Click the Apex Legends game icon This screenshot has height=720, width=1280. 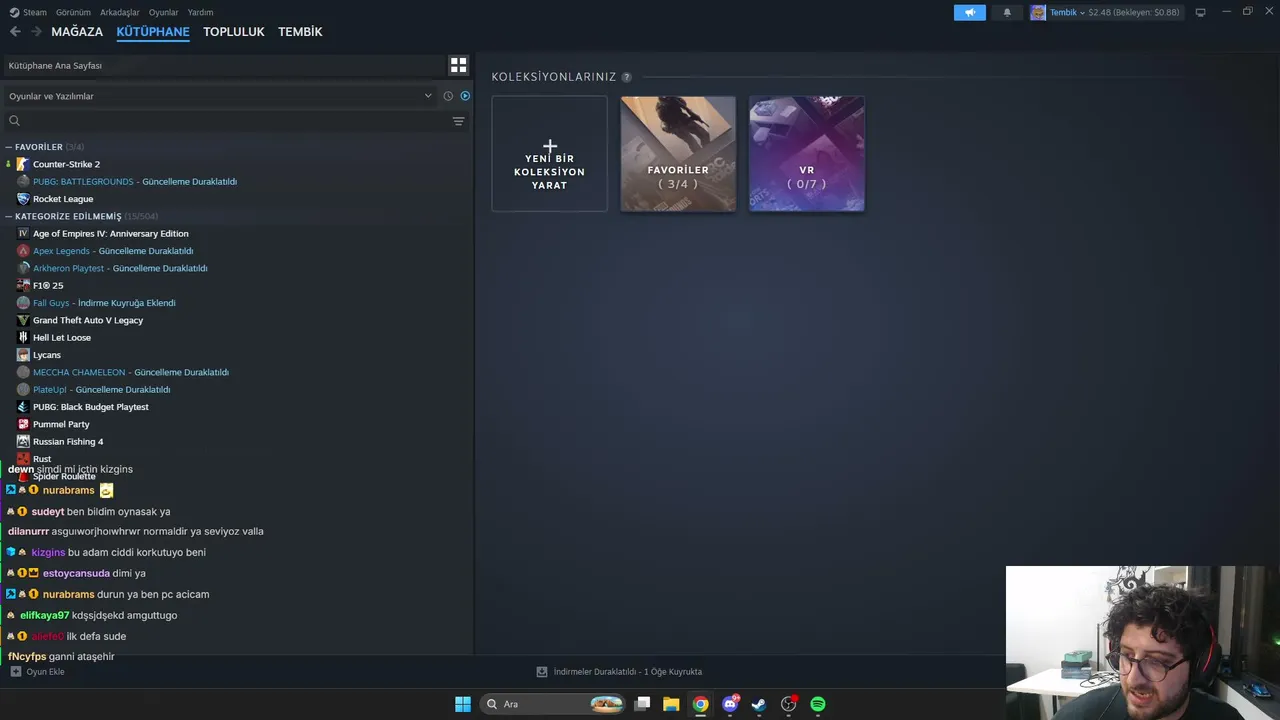23,251
